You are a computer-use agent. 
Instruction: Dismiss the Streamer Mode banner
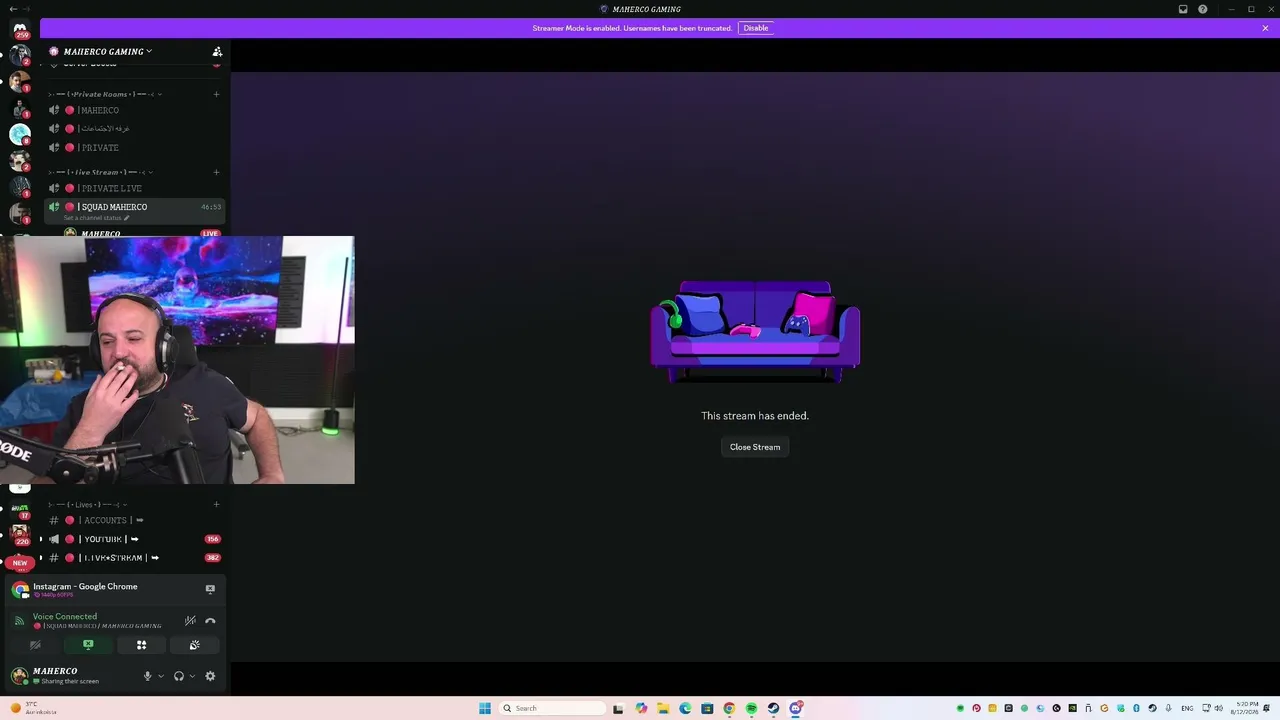point(1265,28)
